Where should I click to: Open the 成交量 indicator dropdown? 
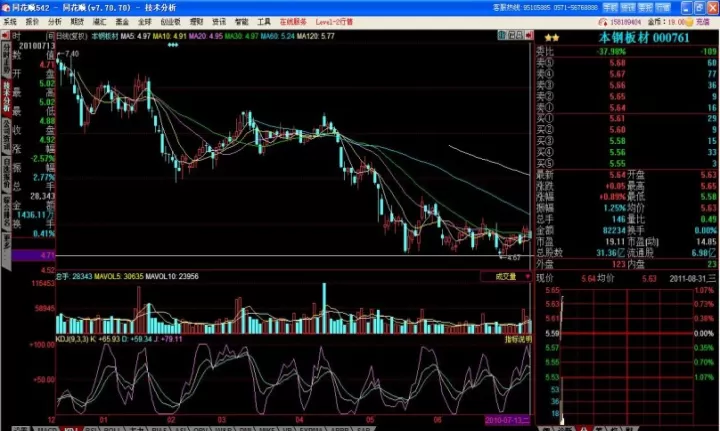[x=506, y=276]
